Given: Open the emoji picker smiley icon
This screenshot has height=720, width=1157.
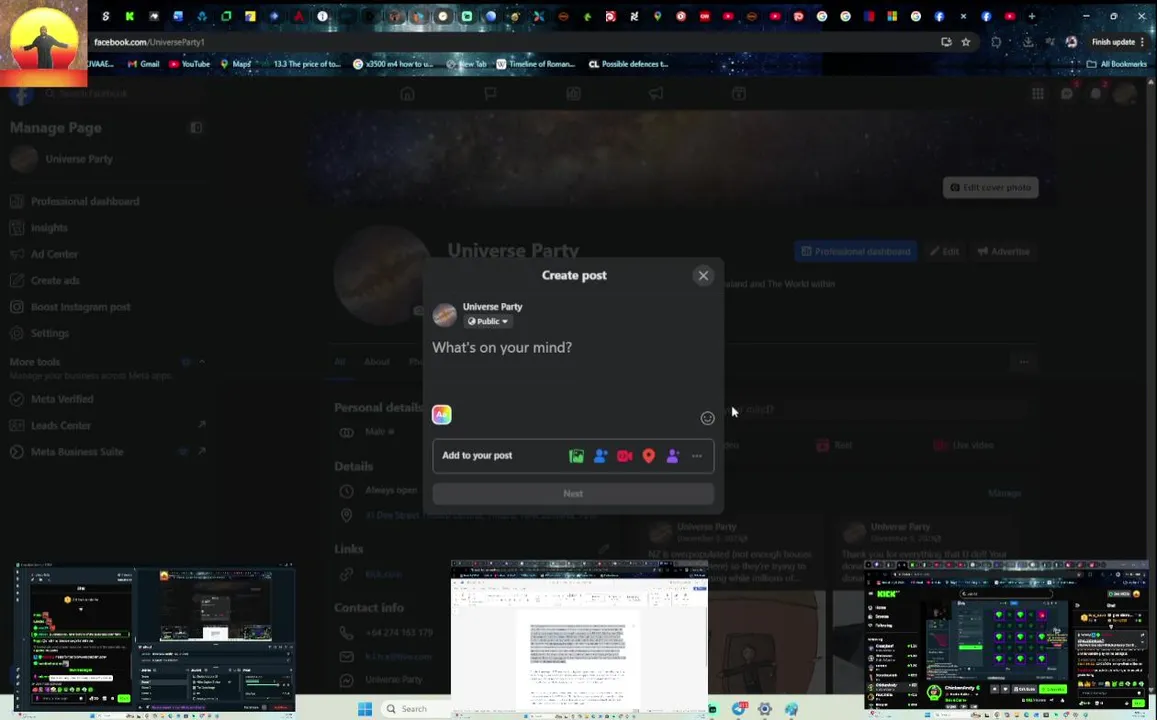Looking at the screenshot, I should coord(707,418).
